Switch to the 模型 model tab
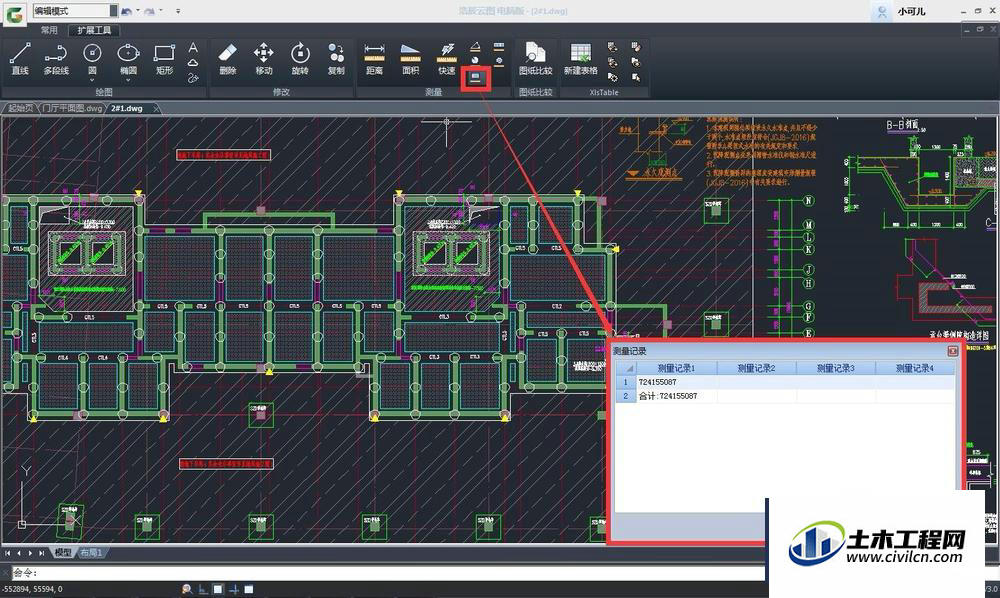1000x598 pixels. (x=62, y=553)
